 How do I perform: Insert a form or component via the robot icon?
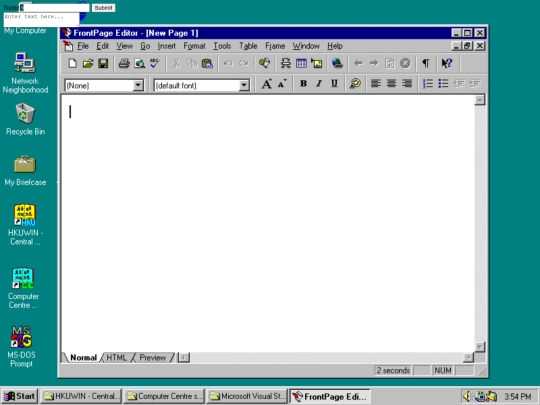point(285,63)
